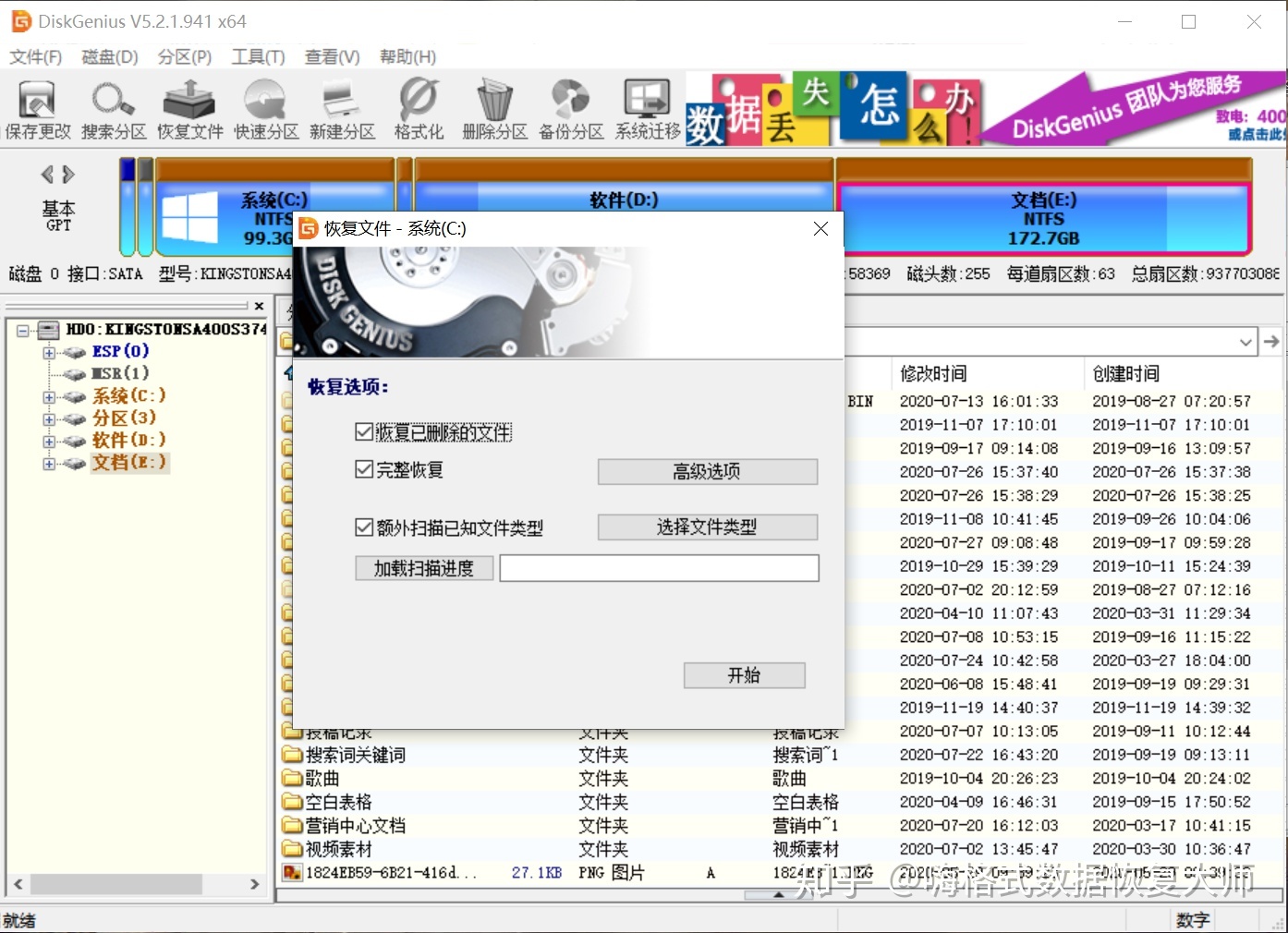Open the 工具(T) menu

point(257,56)
